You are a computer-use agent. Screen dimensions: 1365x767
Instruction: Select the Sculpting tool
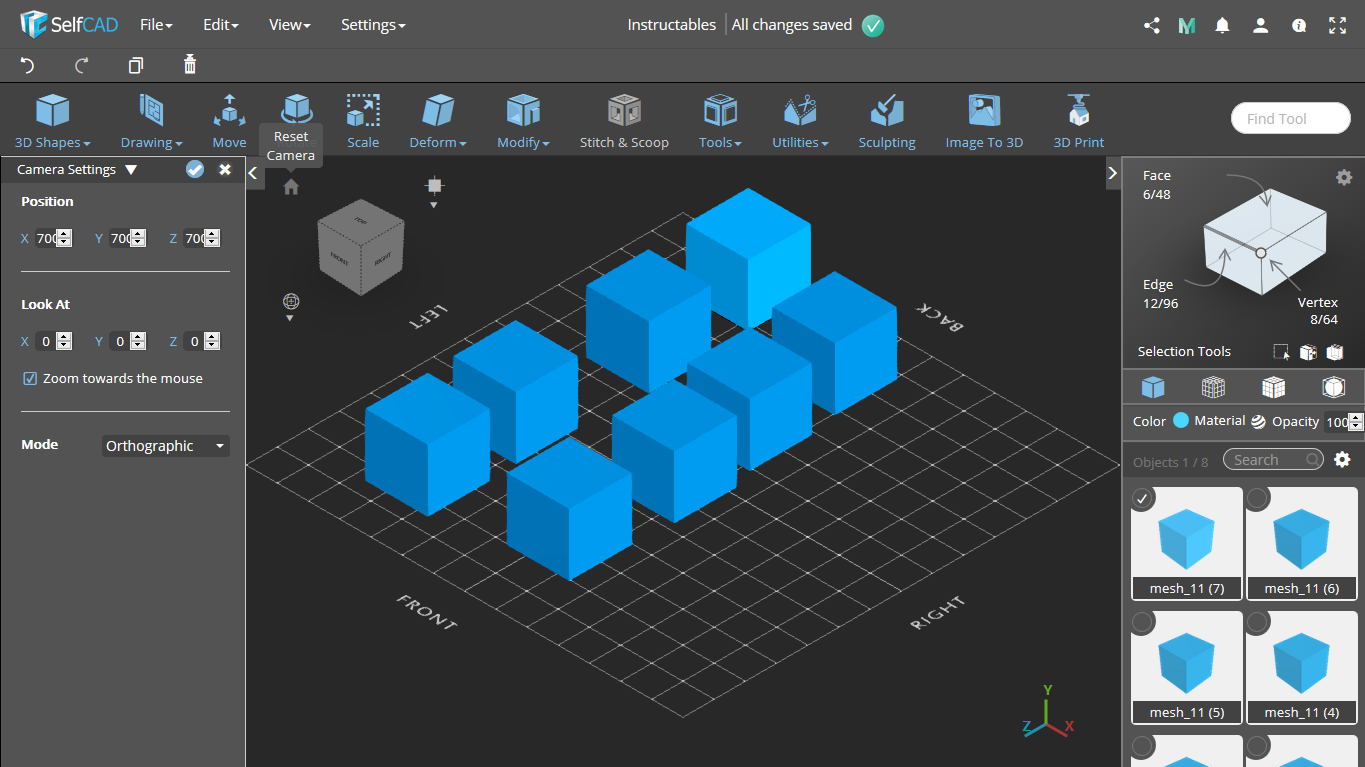click(x=886, y=121)
